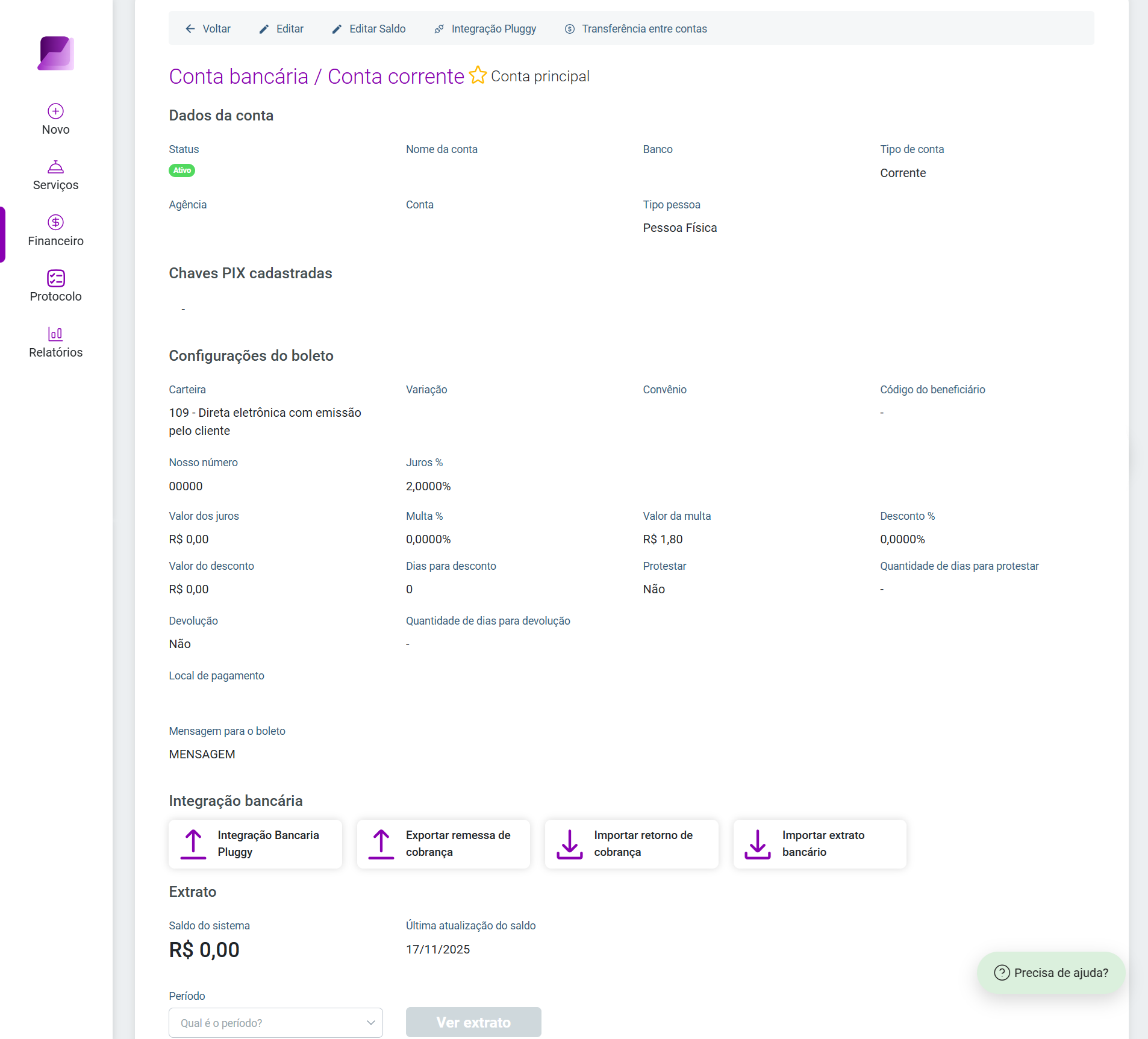
Task: Open Precisa de ajuda? chat button
Action: 1051,973
